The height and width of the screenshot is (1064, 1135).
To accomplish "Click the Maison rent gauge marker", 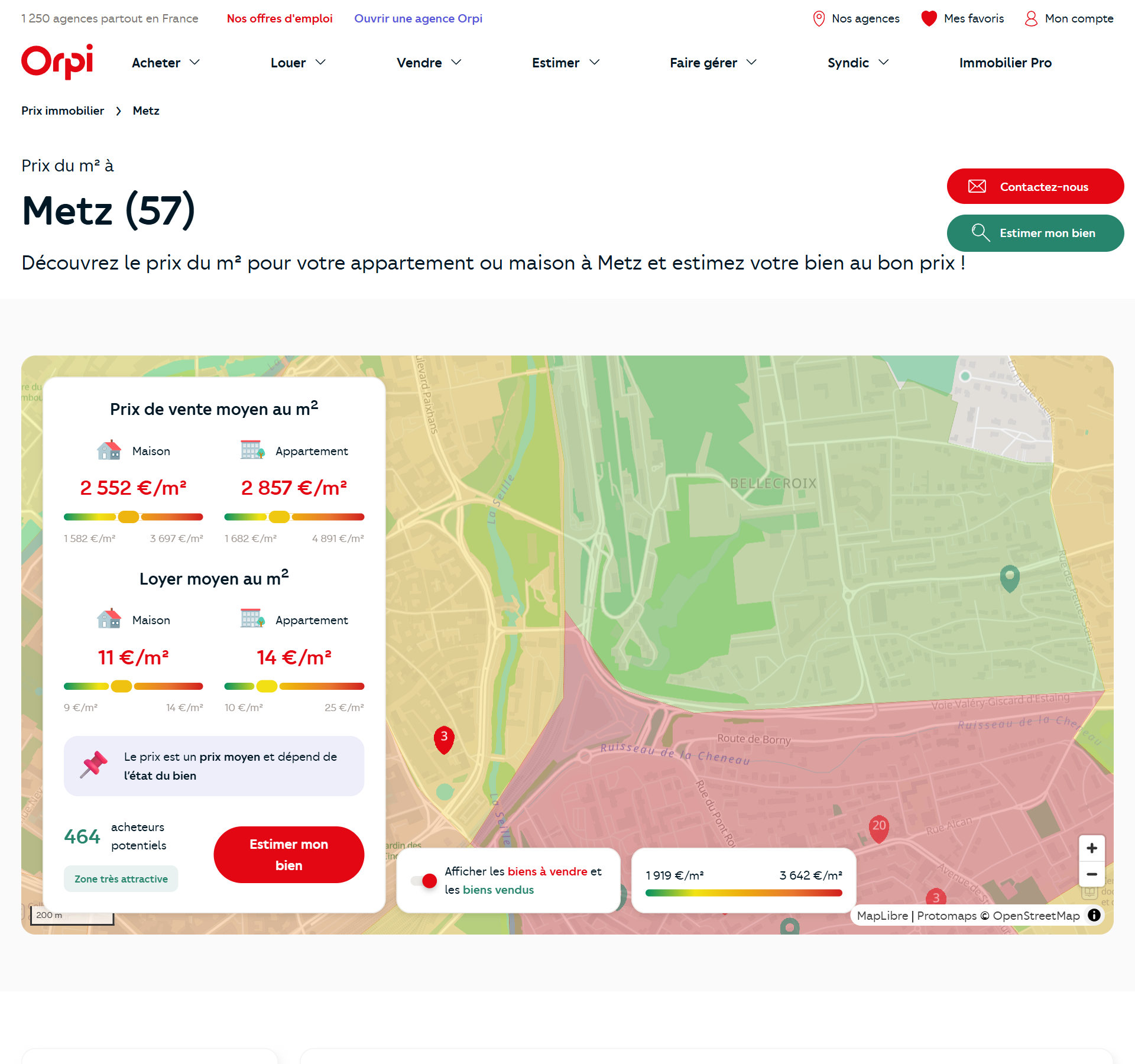I will click(121, 686).
